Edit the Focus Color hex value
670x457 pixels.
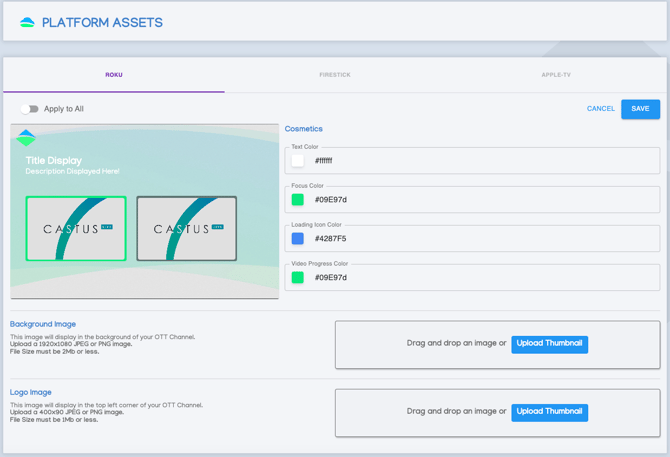[x=480, y=200]
